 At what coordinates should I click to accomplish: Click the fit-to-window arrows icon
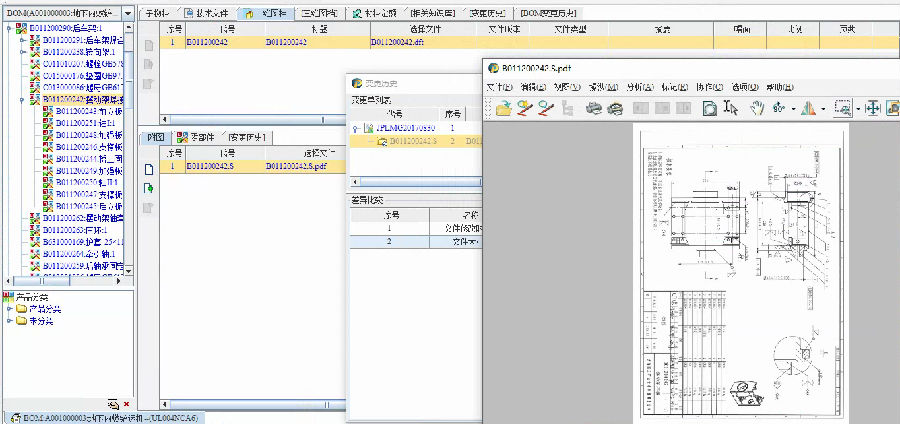point(870,108)
